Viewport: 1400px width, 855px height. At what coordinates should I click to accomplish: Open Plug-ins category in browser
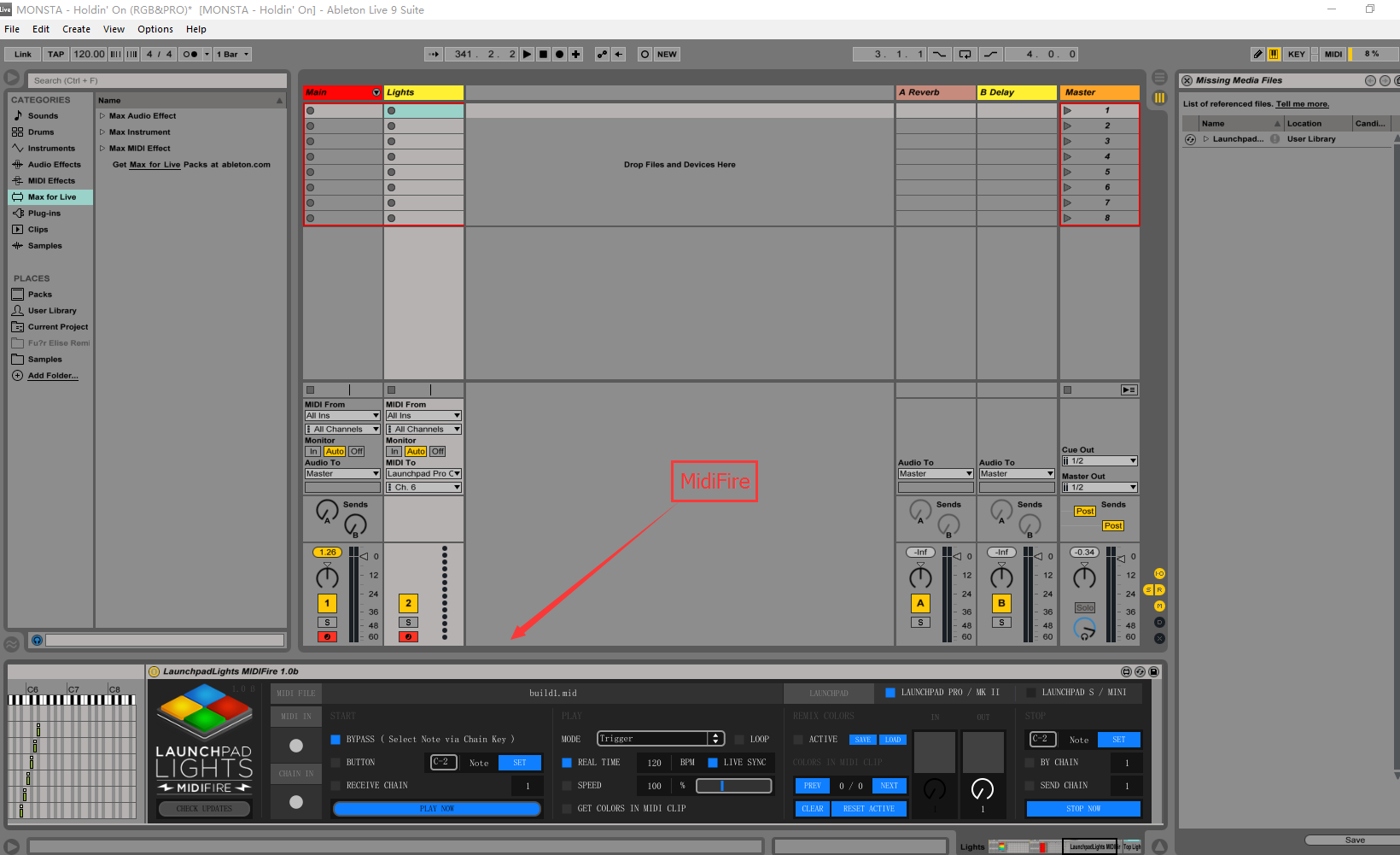point(44,214)
